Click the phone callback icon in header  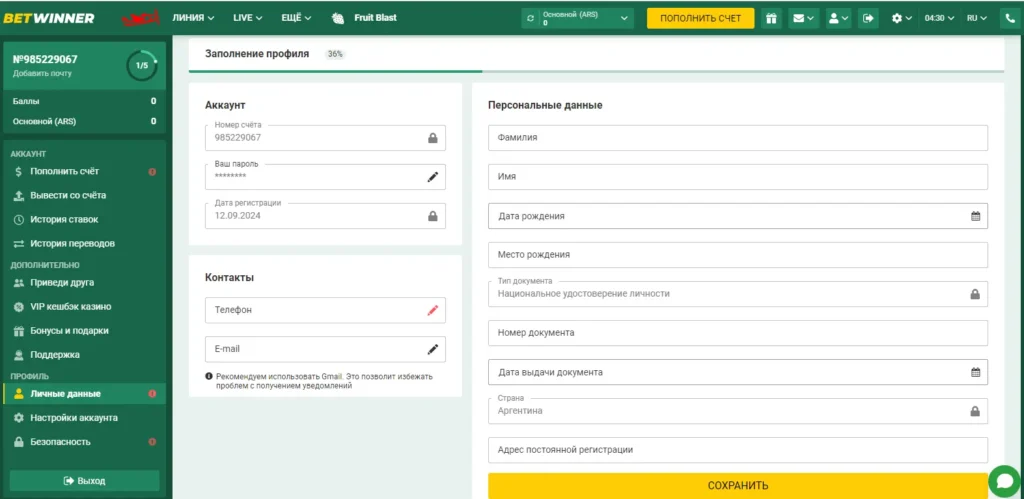coord(1007,18)
